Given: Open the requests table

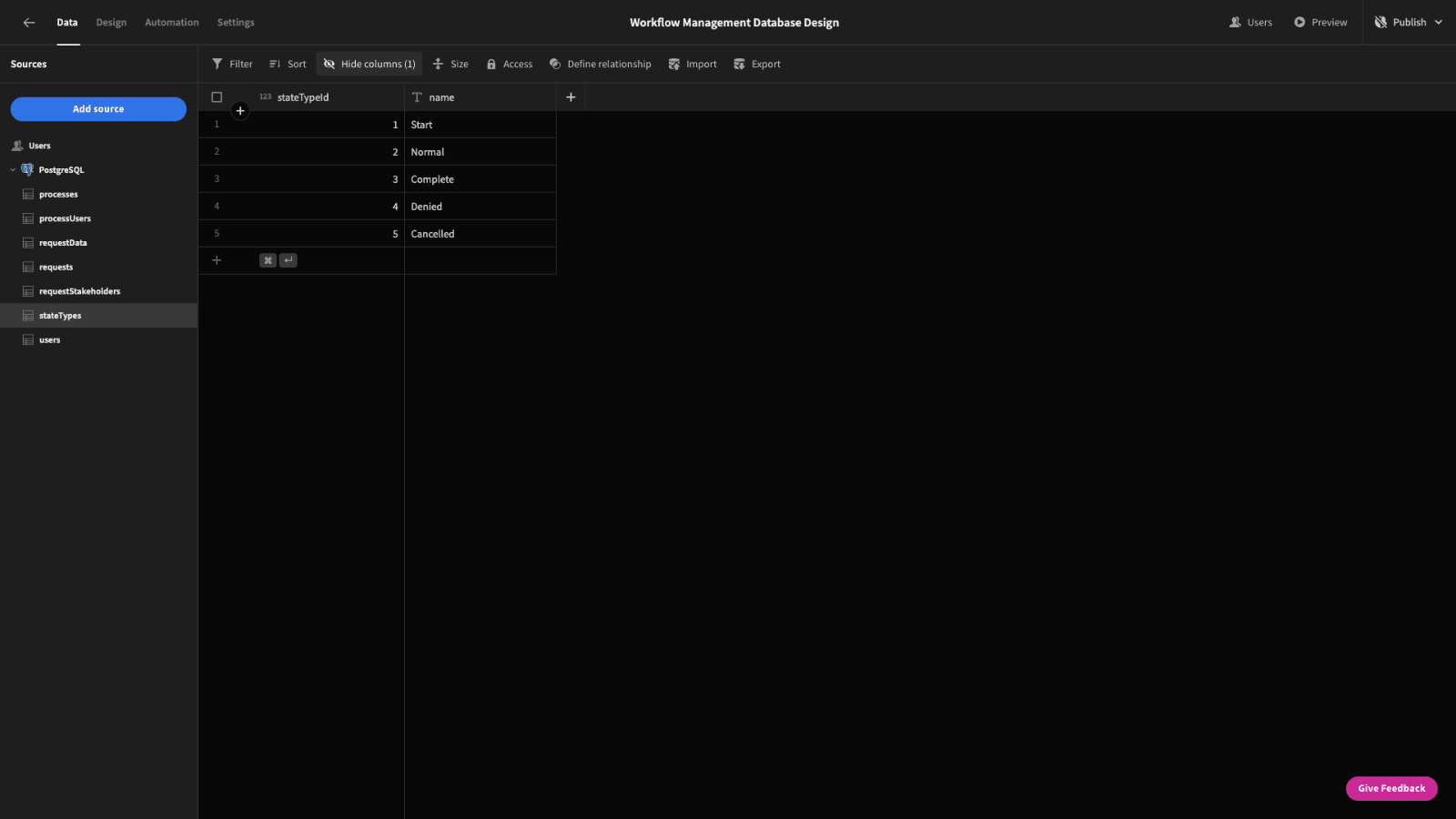Looking at the screenshot, I should click(x=98, y=268).
